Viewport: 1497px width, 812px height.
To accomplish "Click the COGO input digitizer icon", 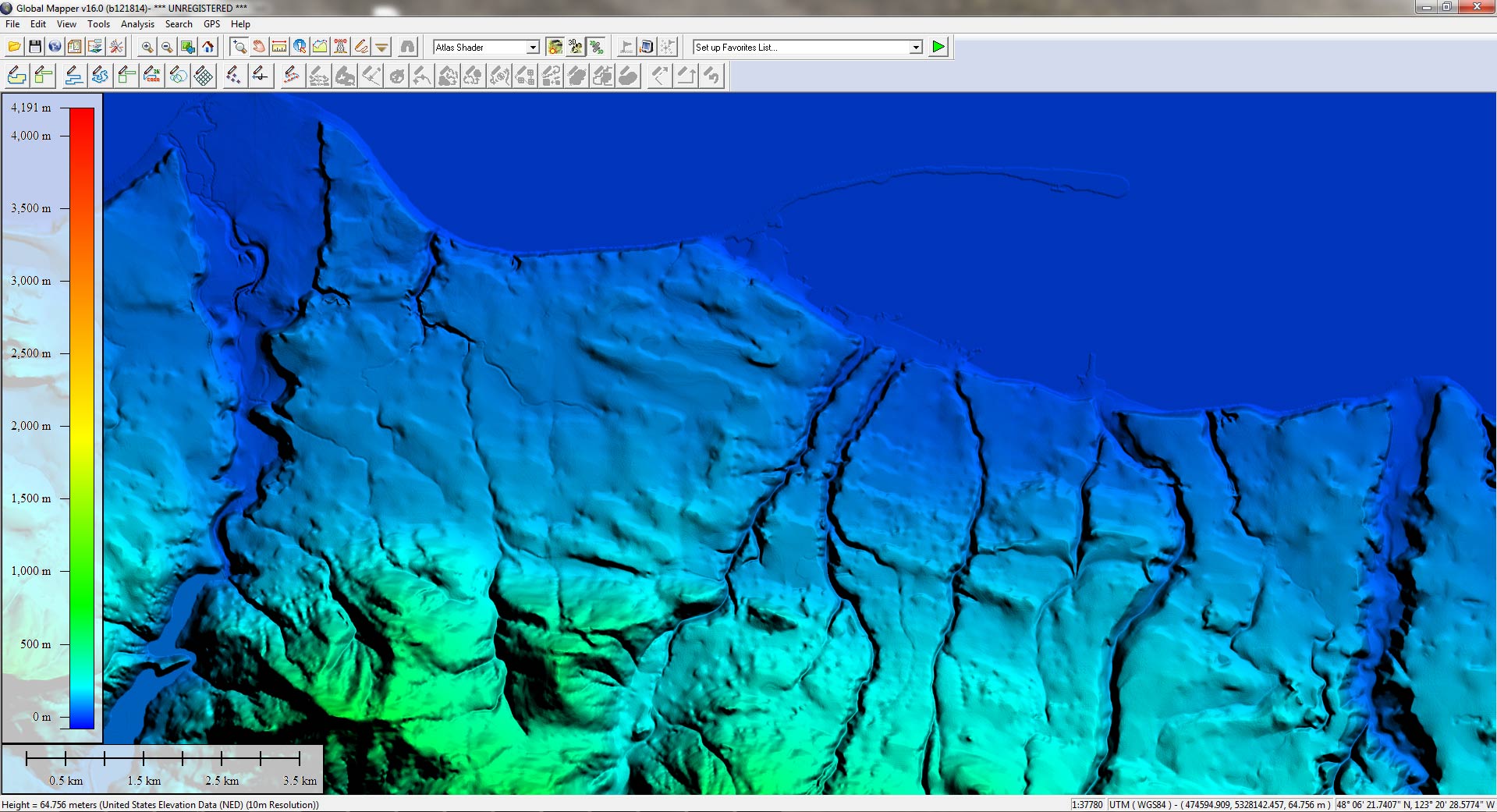I will pyautogui.click(x=152, y=76).
